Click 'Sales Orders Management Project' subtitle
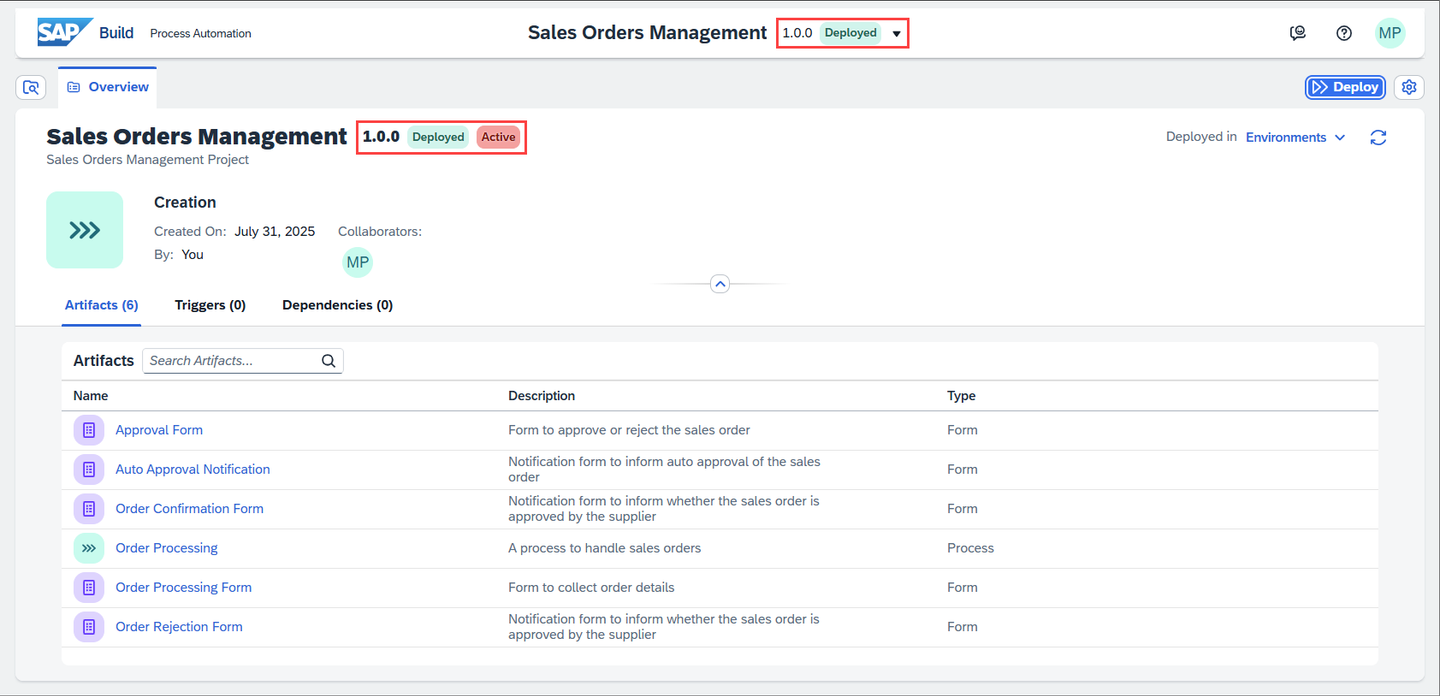Image resolution: width=1440 pixels, height=696 pixels. point(147,159)
